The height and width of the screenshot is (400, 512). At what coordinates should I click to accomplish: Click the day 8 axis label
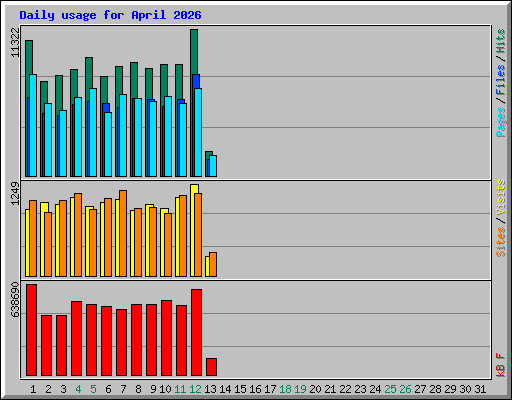click(138, 389)
